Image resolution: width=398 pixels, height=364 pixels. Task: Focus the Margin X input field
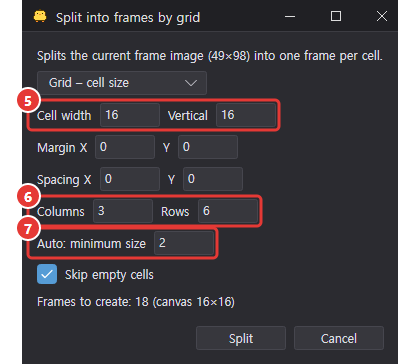(125, 147)
